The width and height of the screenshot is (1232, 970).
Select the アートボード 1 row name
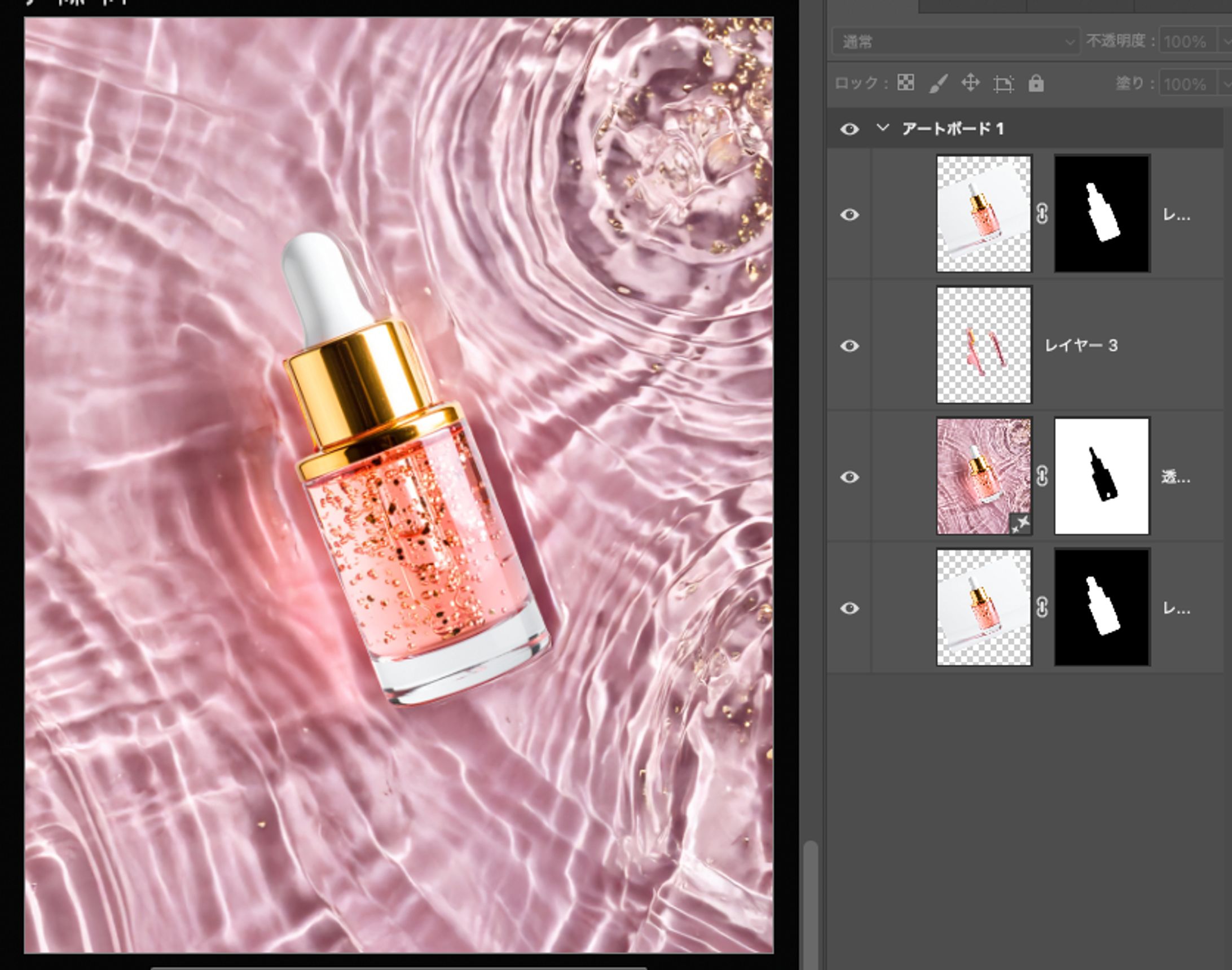(953, 129)
